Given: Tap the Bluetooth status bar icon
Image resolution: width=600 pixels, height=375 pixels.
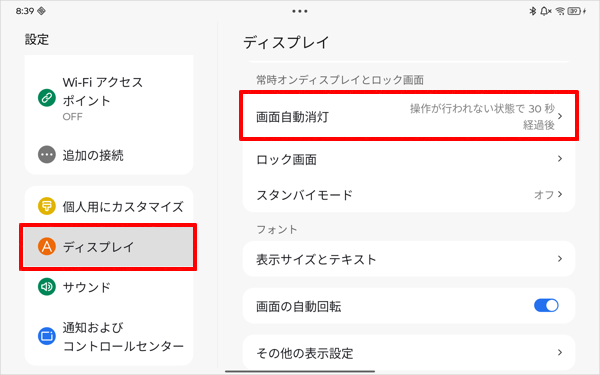Looking at the screenshot, I should (533, 11).
